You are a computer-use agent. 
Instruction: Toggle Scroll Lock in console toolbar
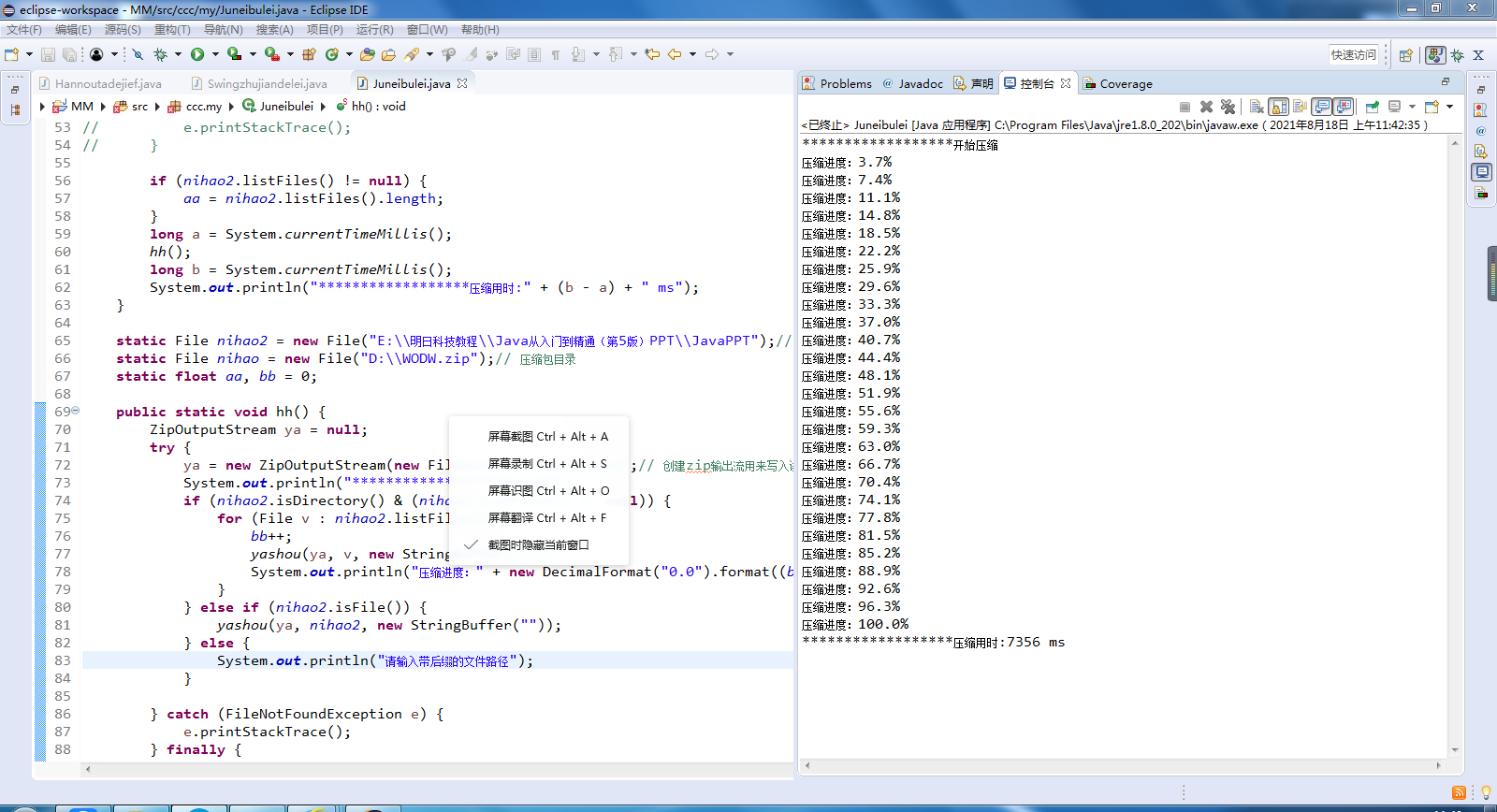click(x=1278, y=107)
